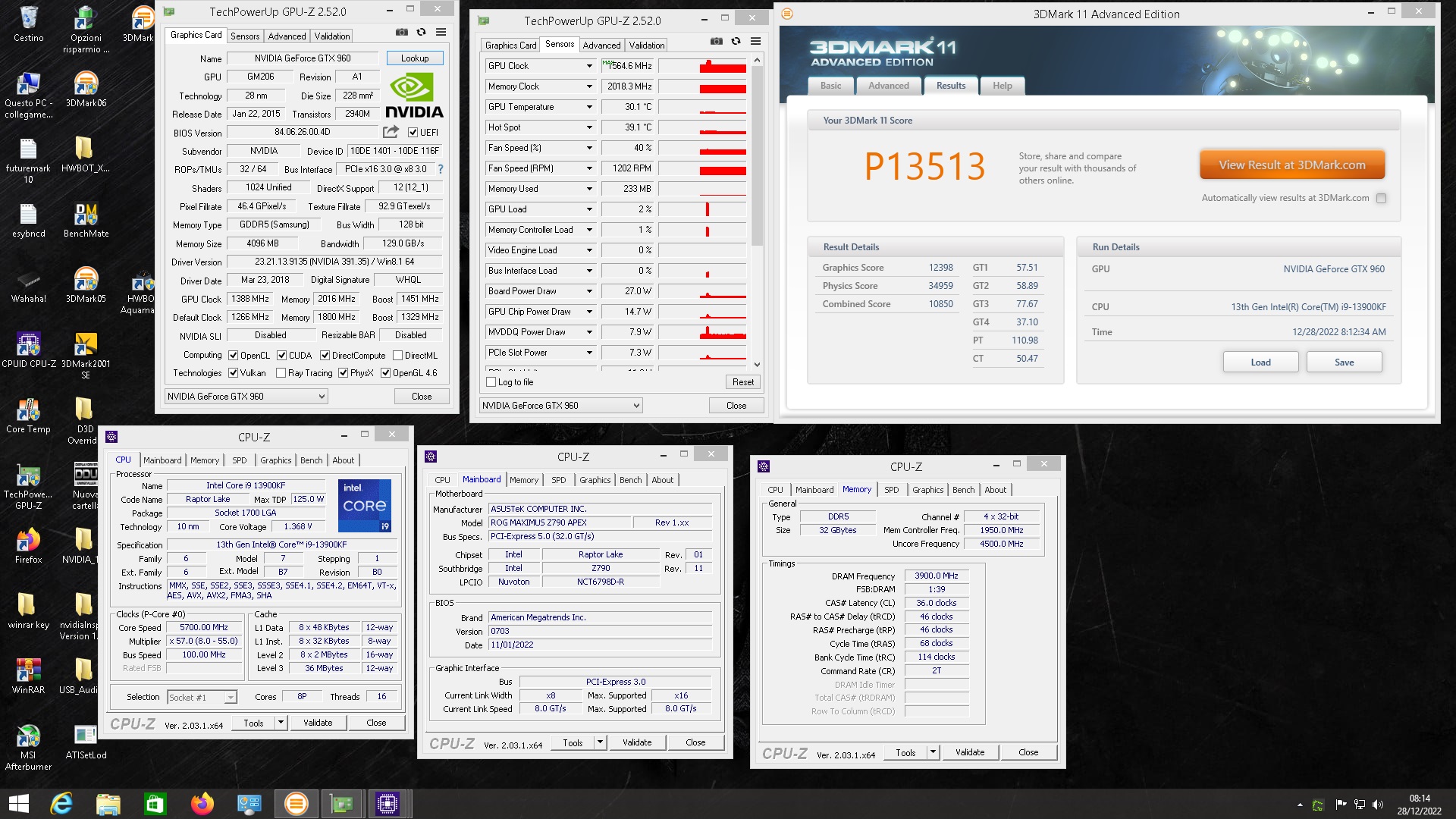Open TechPowerUp GPU-Z desktop icon
The height and width of the screenshot is (819, 1456).
[x=29, y=486]
